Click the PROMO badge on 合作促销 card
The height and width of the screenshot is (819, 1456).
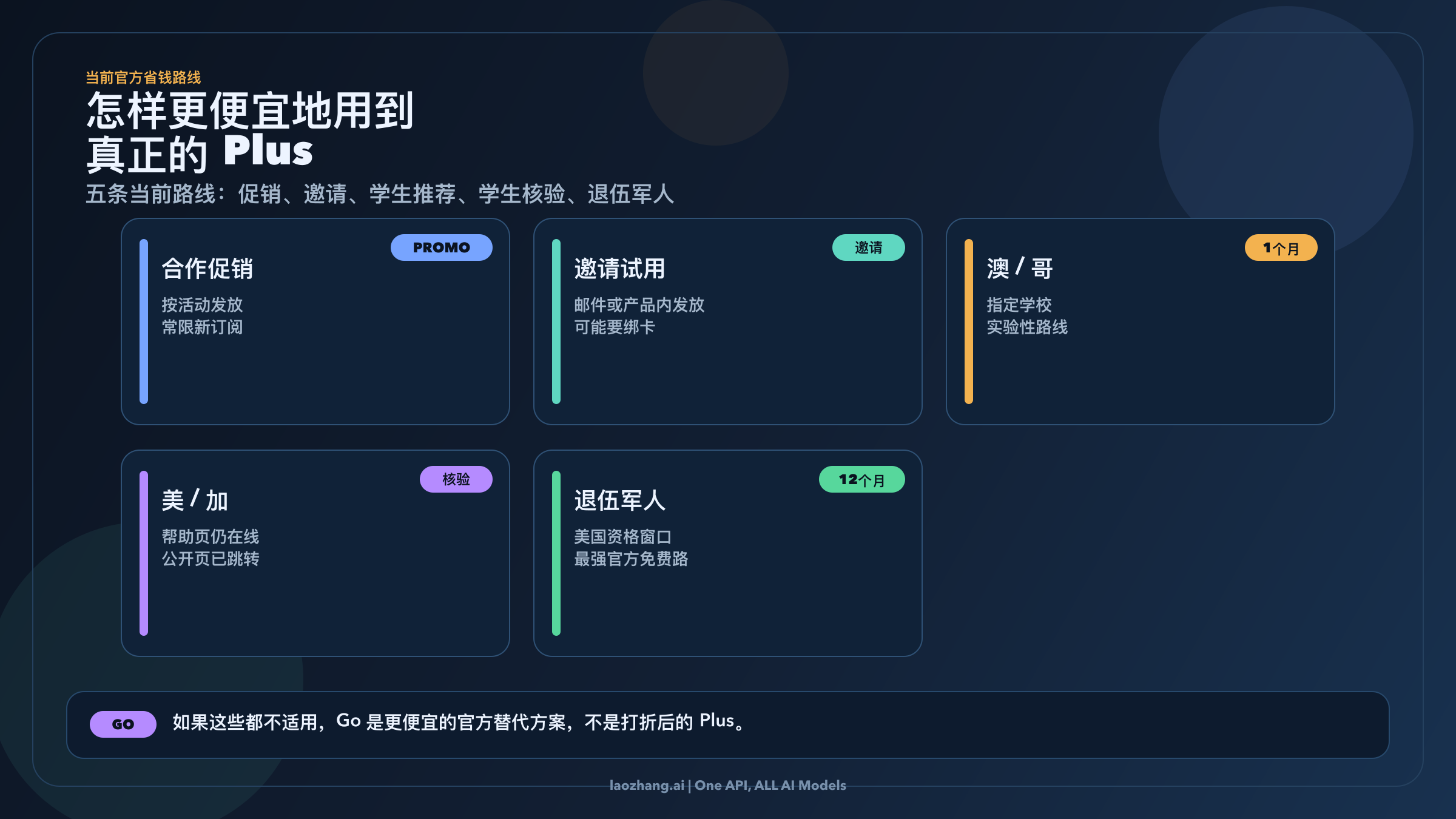pos(441,248)
